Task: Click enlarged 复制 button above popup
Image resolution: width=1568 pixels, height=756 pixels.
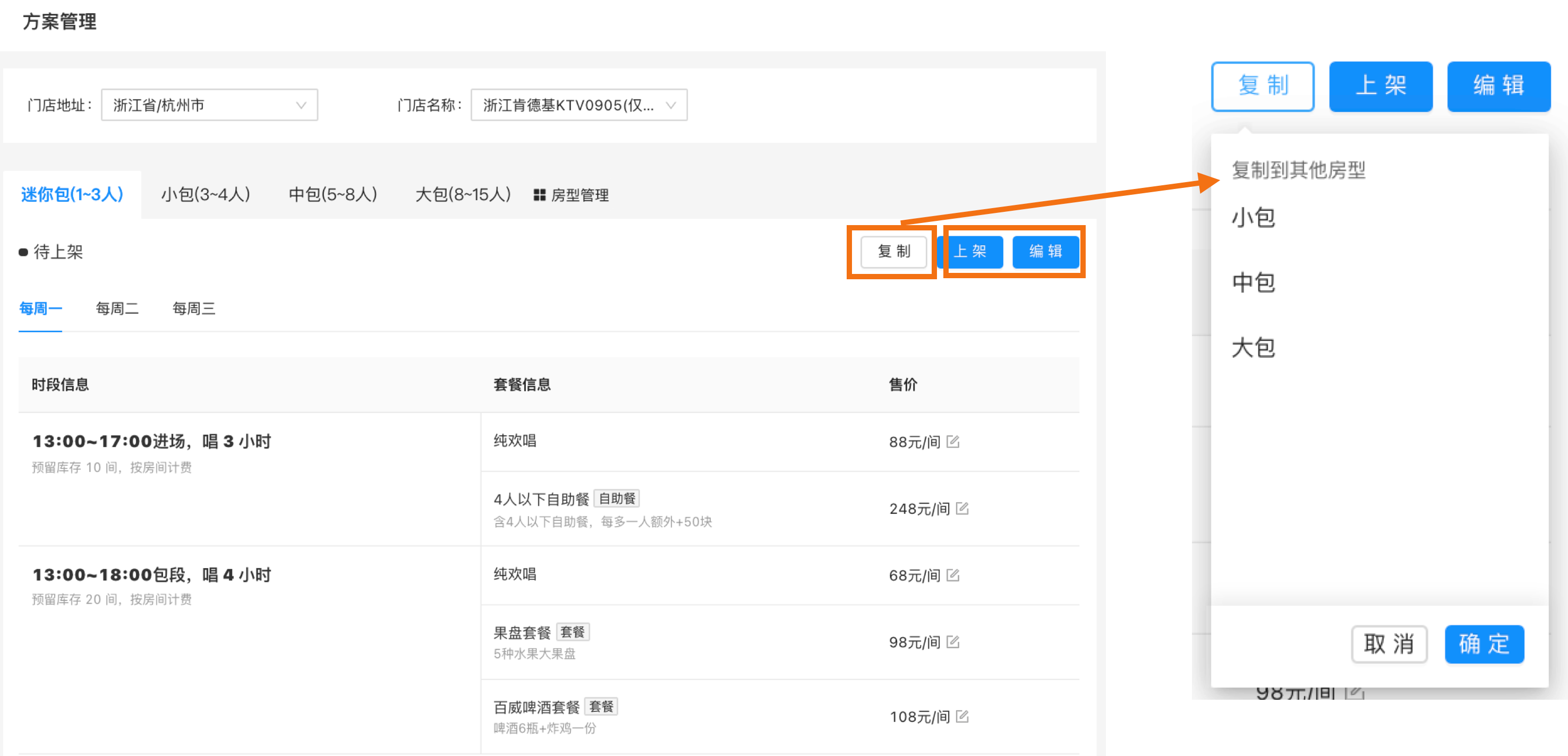Action: click(1263, 87)
